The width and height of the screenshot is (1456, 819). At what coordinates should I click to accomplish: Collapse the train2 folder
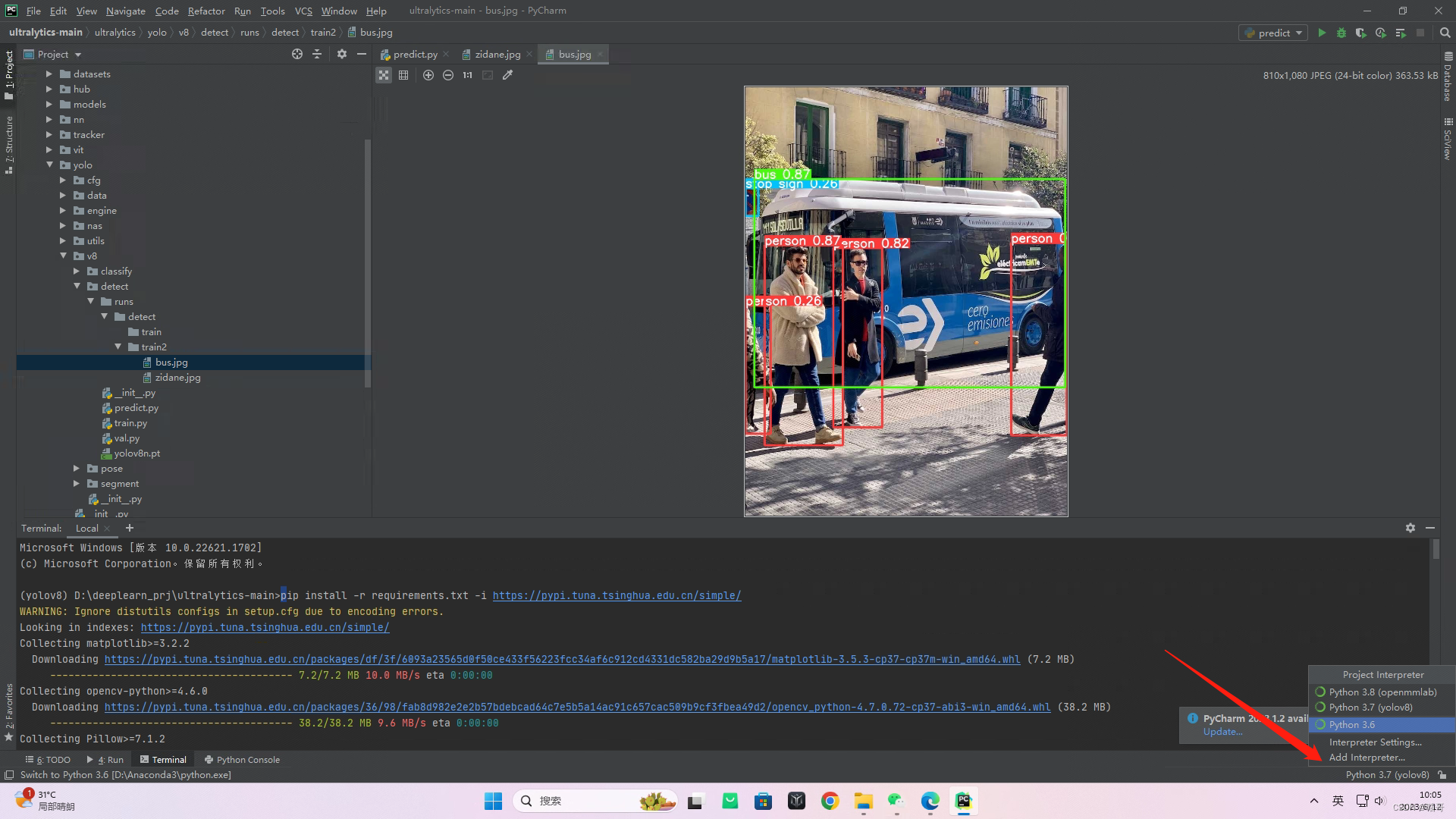[x=118, y=347]
